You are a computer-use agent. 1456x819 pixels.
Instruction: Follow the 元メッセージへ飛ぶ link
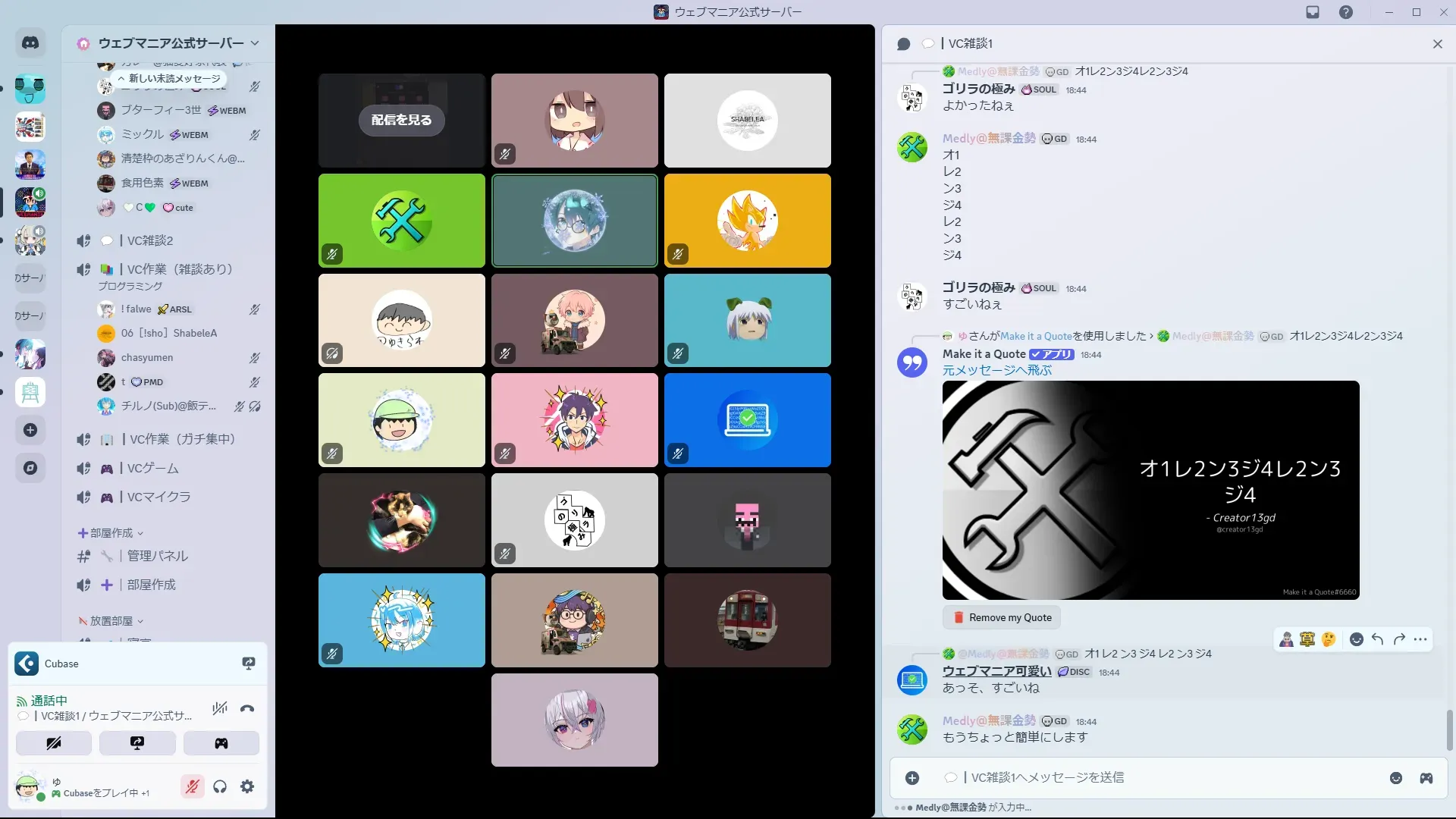coord(996,370)
